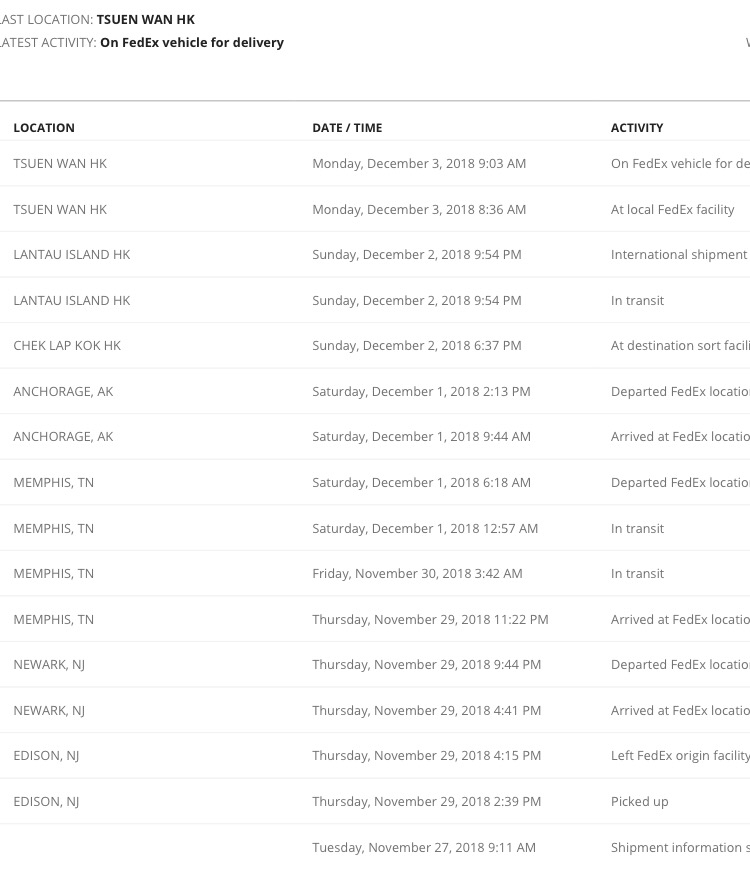This screenshot has width=750, height=879.
Task: Click 'Left FedEx origin facility' activity
Action: click(x=680, y=756)
